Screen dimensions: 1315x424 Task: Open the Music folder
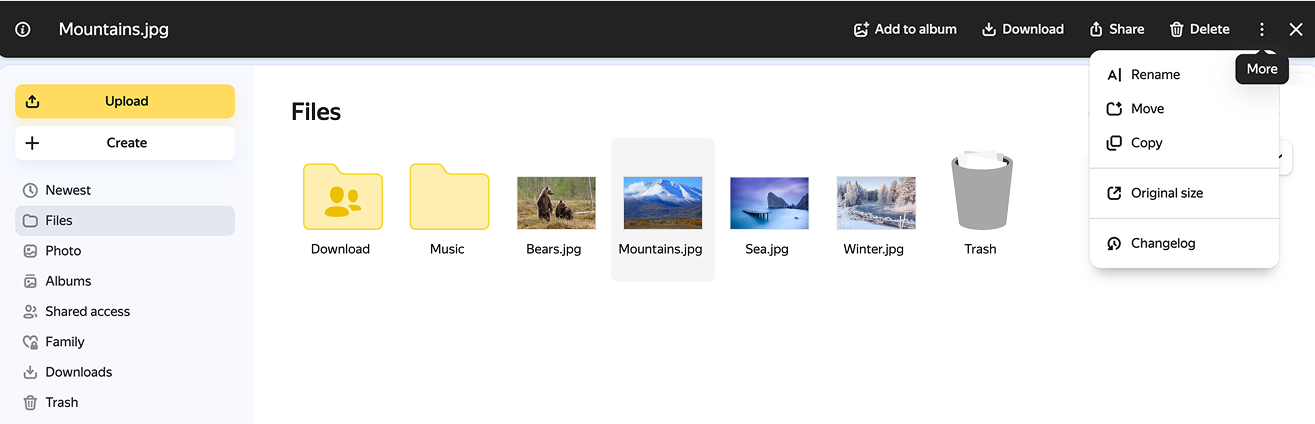(x=448, y=198)
